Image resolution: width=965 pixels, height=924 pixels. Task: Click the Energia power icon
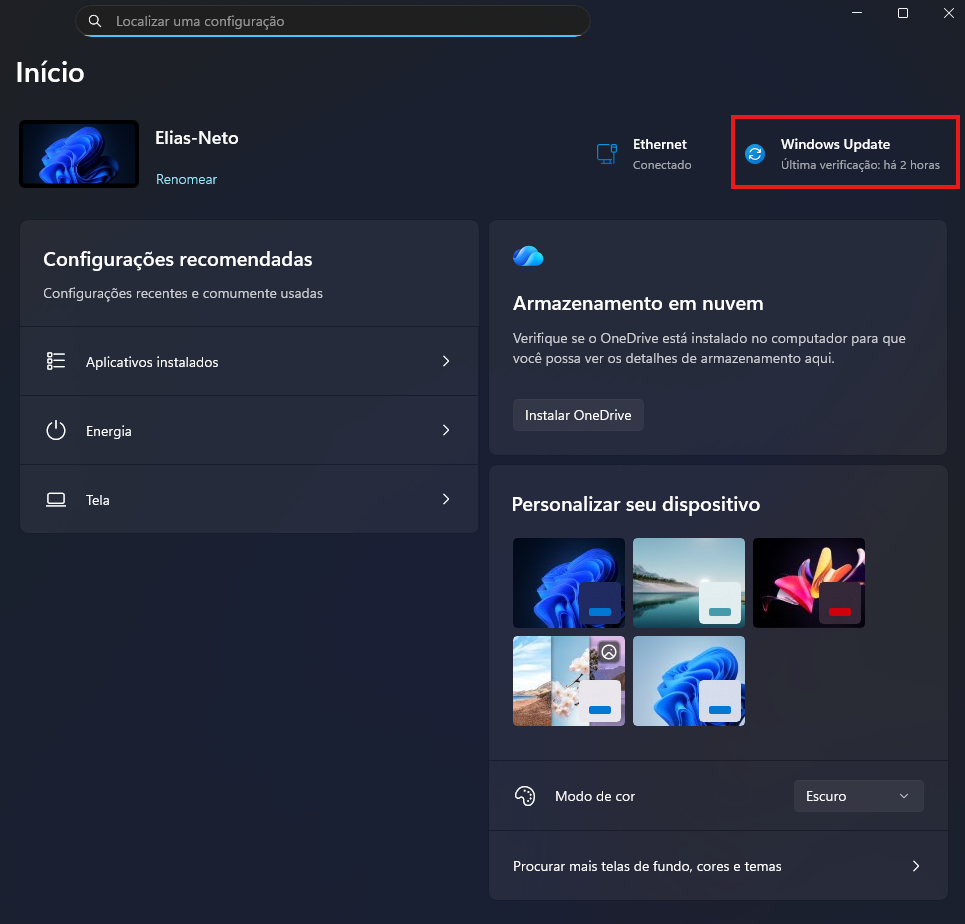56,431
